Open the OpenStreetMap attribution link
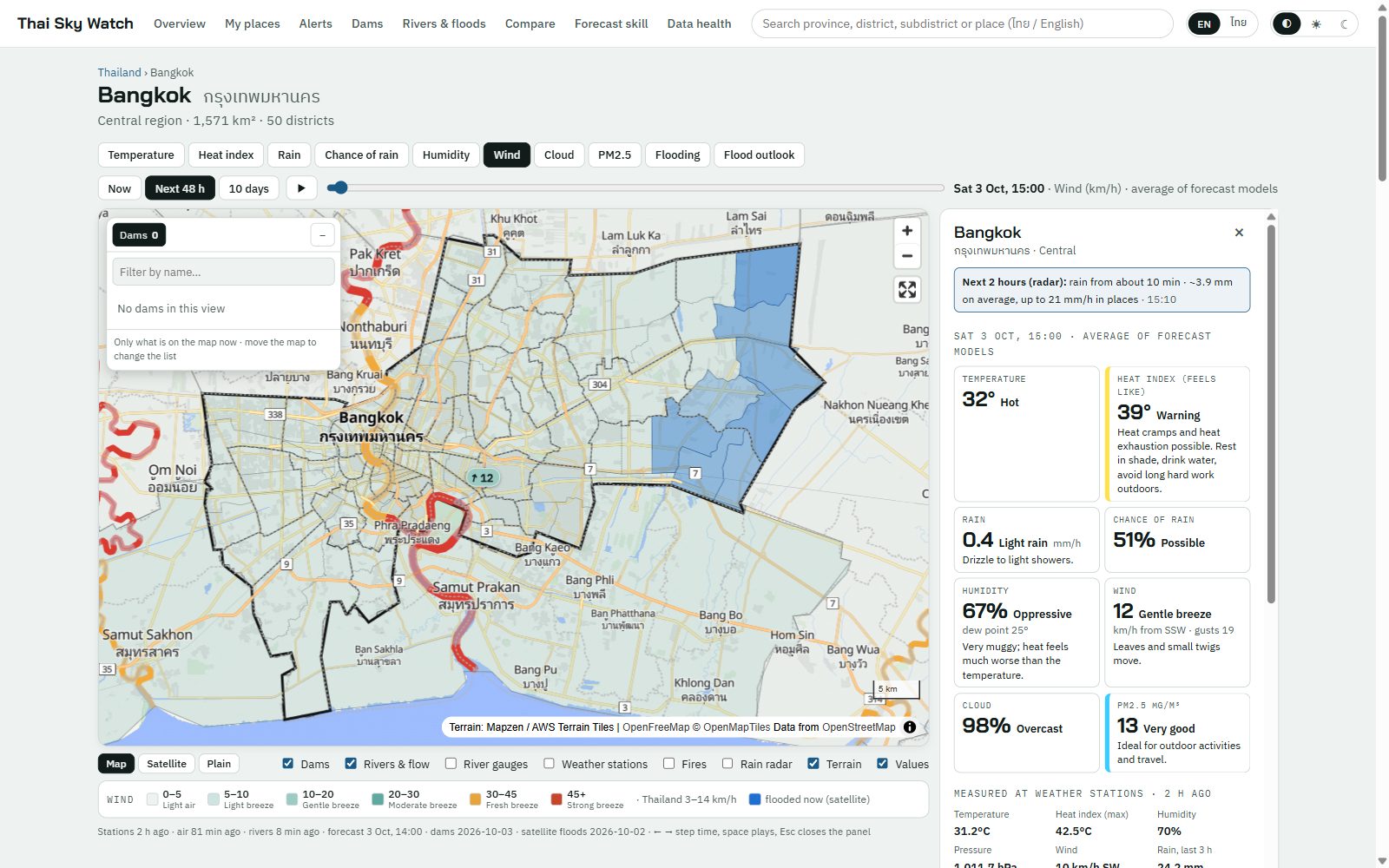The image size is (1389, 868). [859, 727]
